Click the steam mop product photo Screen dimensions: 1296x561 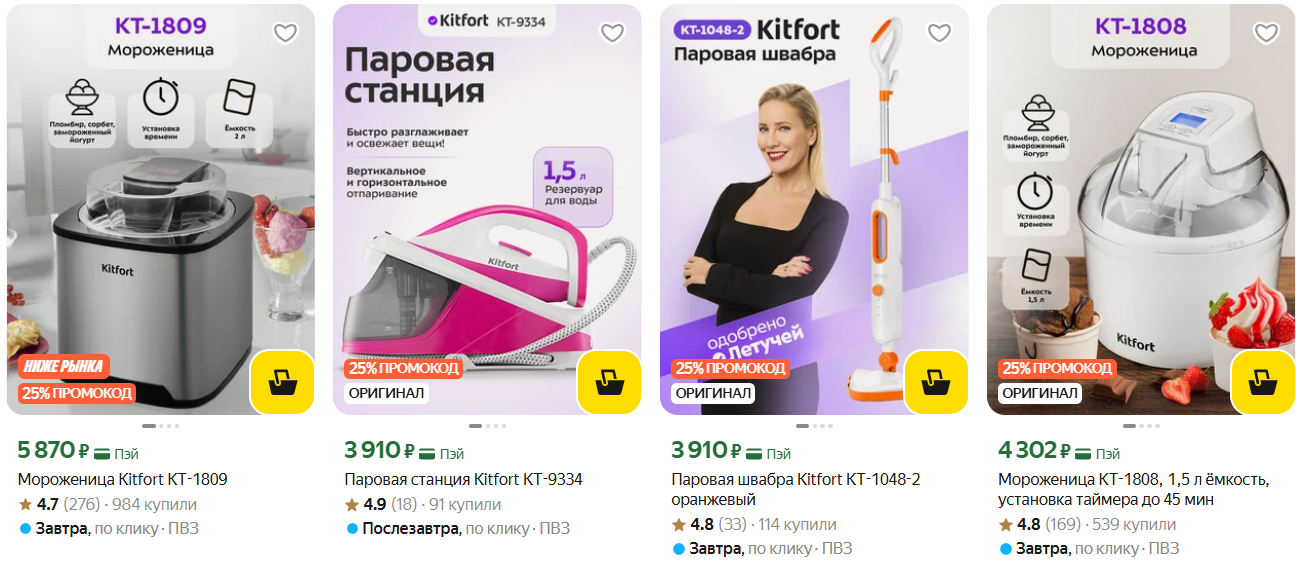tap(814, 209)
